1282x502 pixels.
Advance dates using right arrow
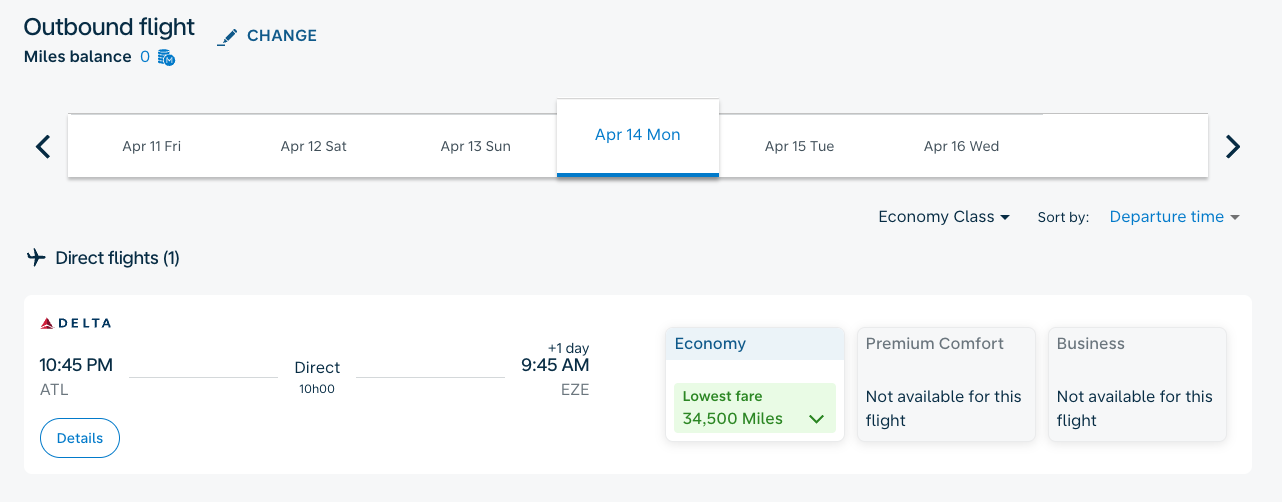[1233, 147]
